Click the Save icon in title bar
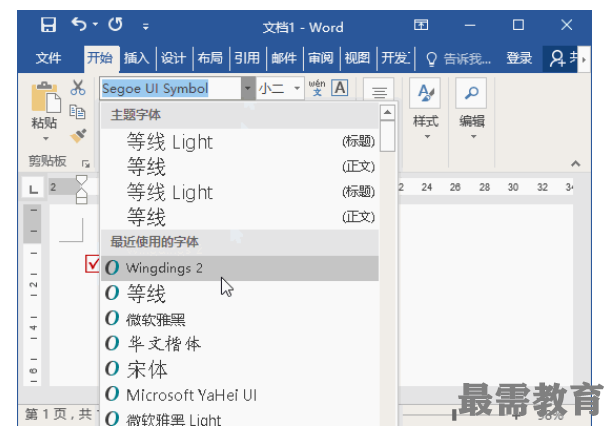This screenshot has height=439, width=610. [48, 25]
